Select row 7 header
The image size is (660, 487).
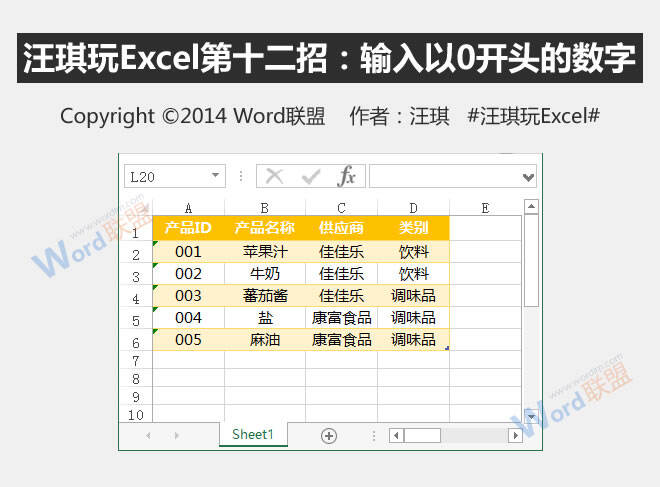coord(136,360)
